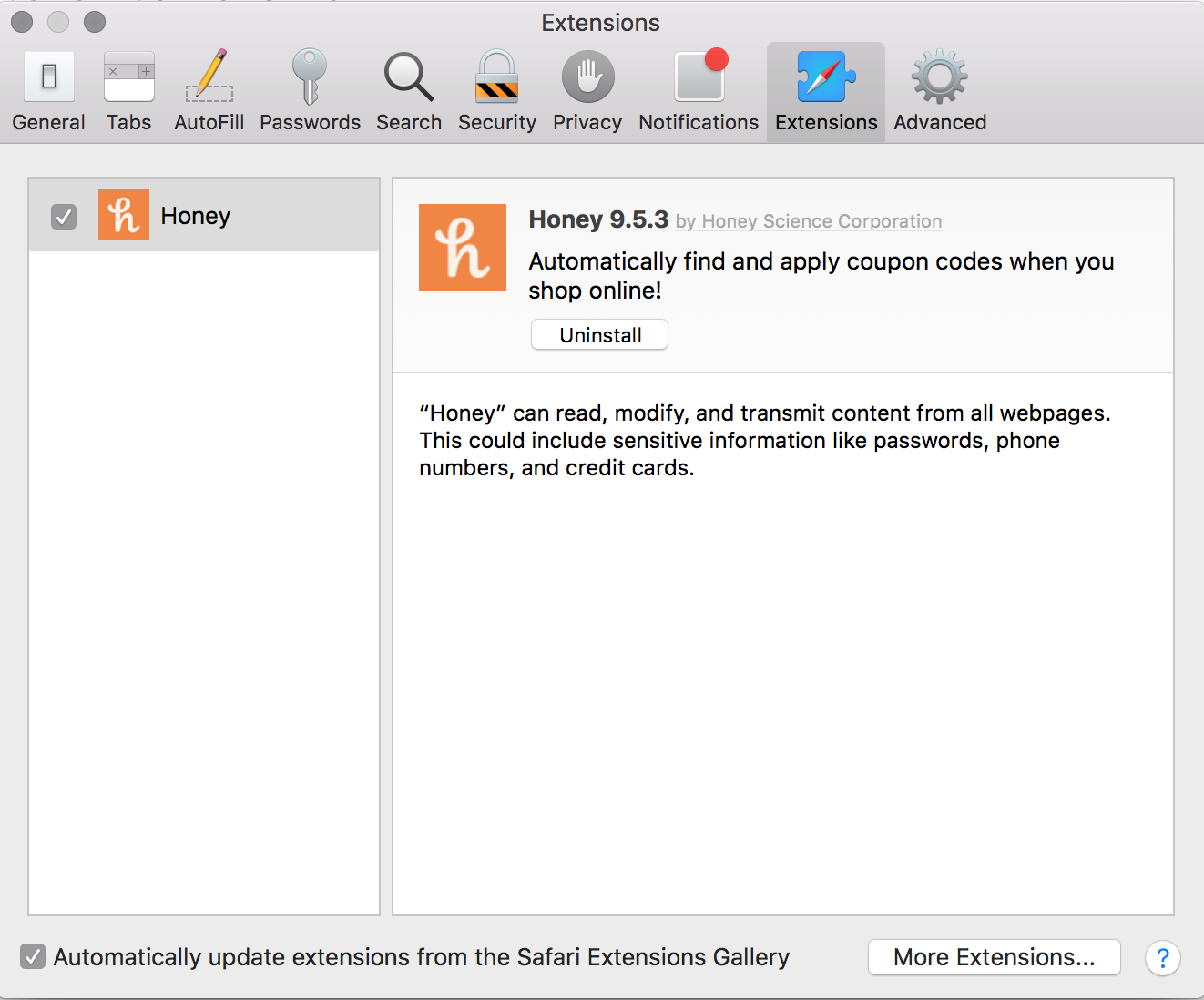Close the Extensions preferences window
1204x1000 pixels.
coord(22,22)
